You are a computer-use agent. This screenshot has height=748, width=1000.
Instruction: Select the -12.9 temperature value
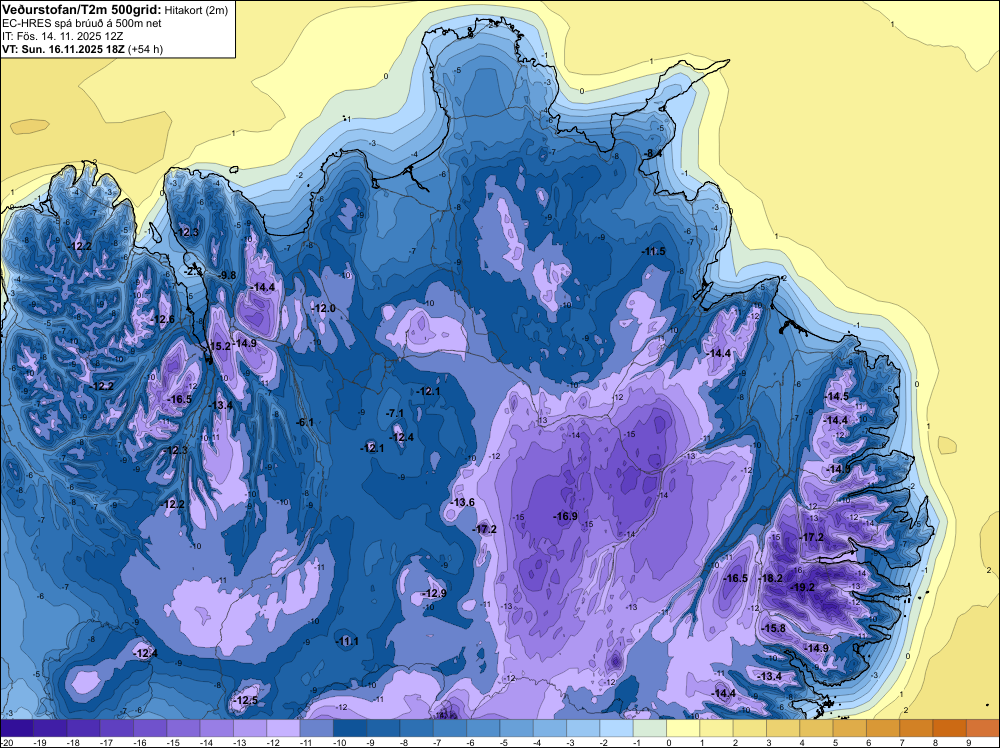click(x=434, y=594)
